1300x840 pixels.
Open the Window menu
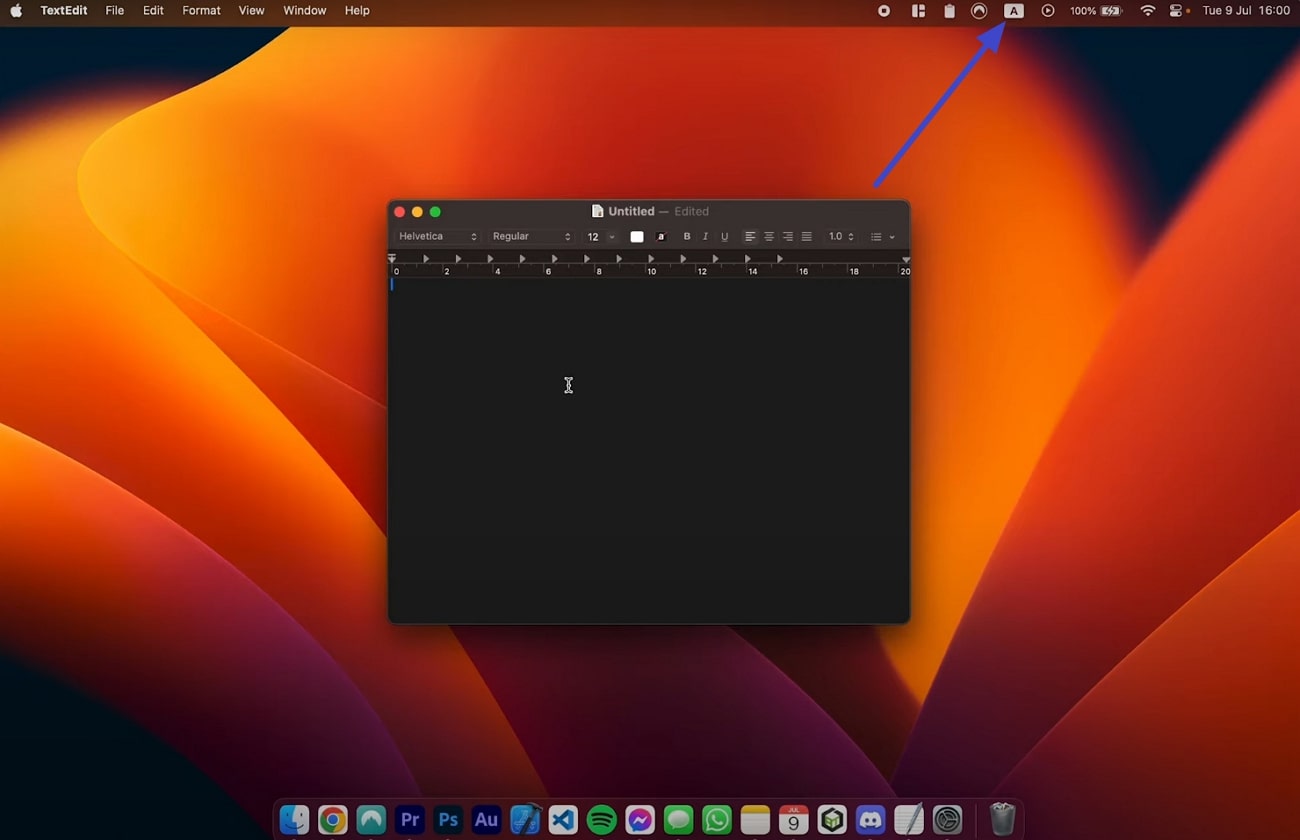tap(305, 10)
